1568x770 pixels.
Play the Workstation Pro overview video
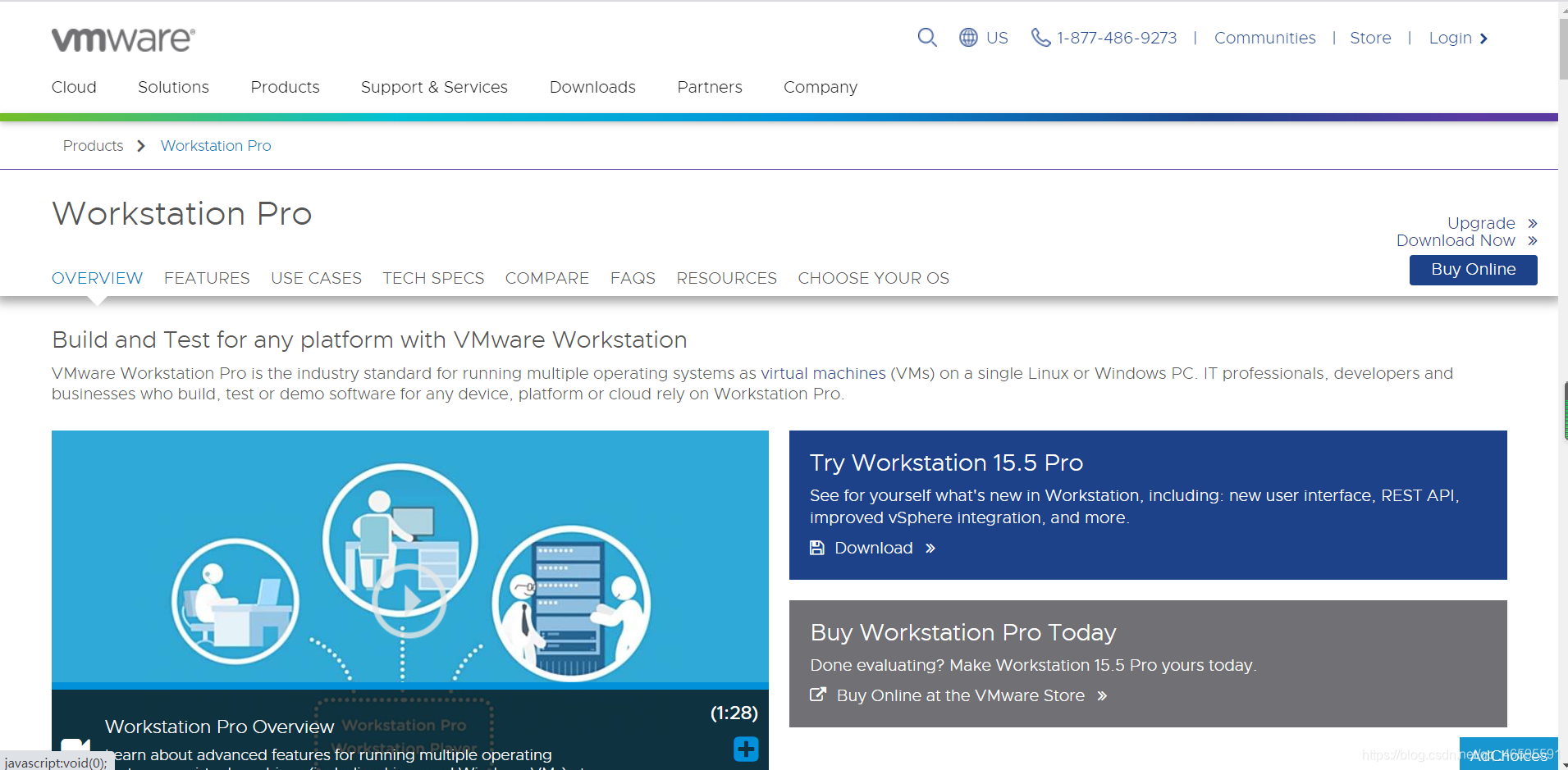click(409, 600)
